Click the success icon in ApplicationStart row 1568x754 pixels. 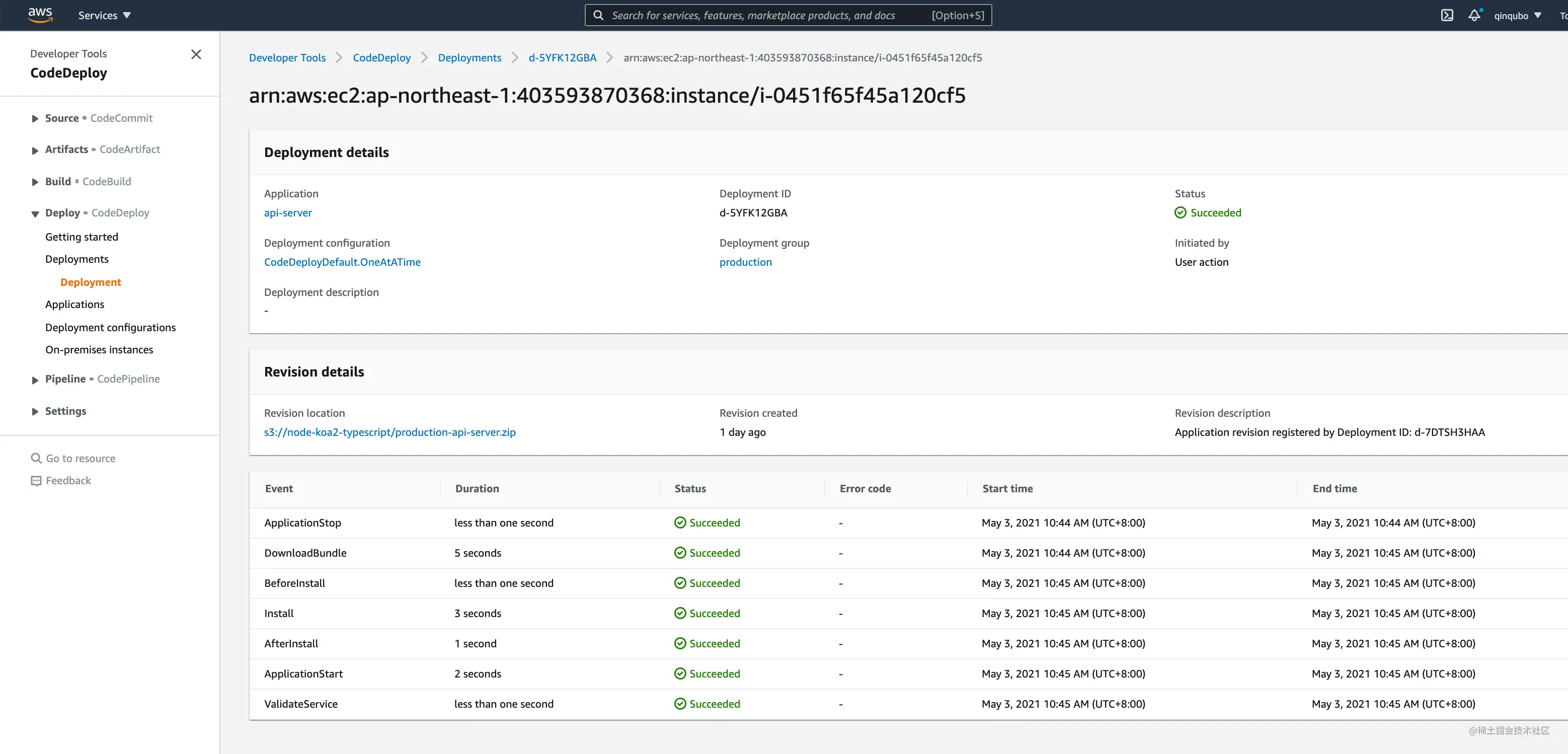point(680,673)
